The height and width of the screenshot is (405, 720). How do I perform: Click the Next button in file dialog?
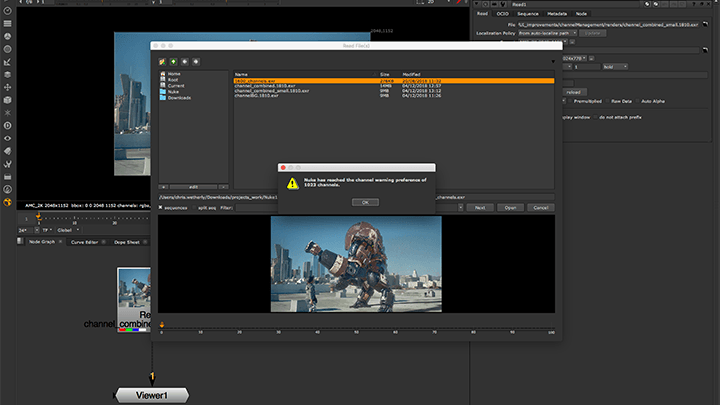click(x=480, y=208)
